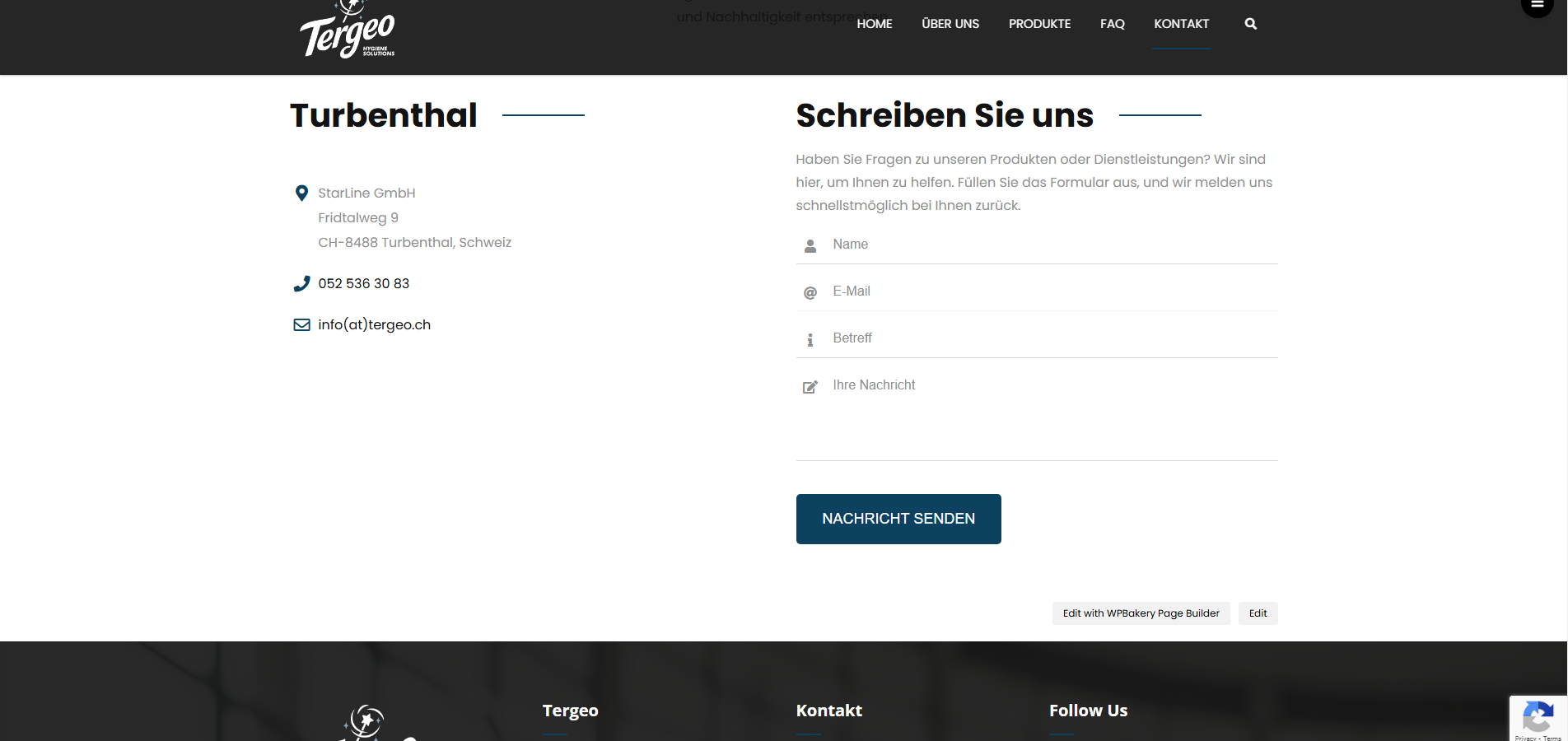Select KONTAKT menu item
This screenshot has height=741, width=1568.
1181,24
